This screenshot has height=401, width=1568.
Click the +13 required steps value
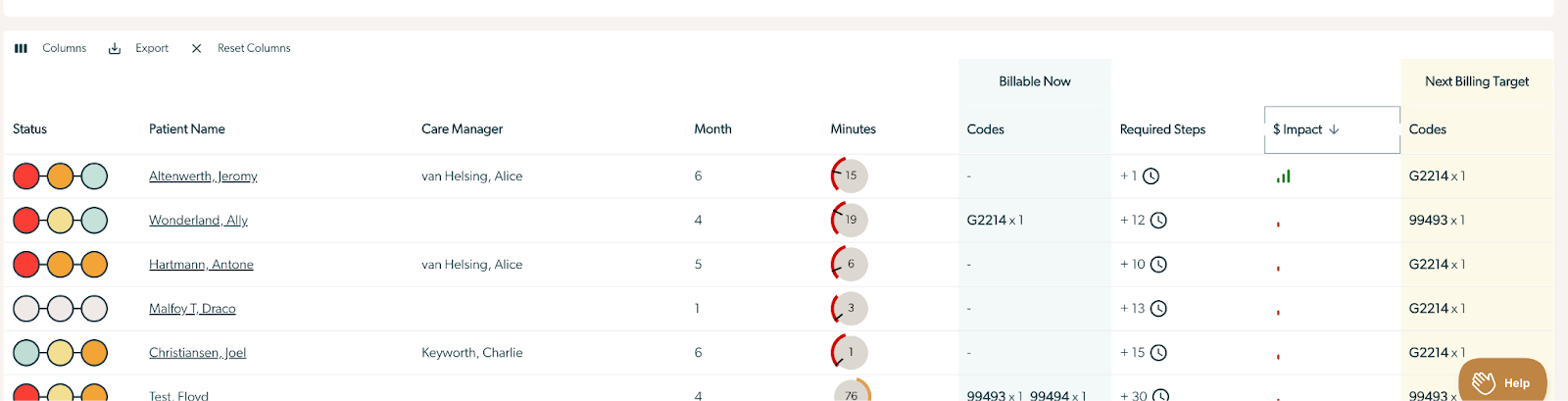(x=1133, y=309)
